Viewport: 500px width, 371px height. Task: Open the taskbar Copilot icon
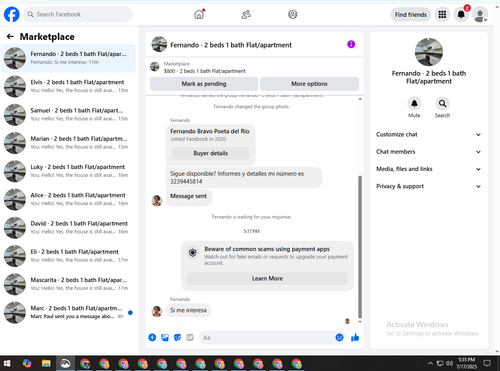27,363
